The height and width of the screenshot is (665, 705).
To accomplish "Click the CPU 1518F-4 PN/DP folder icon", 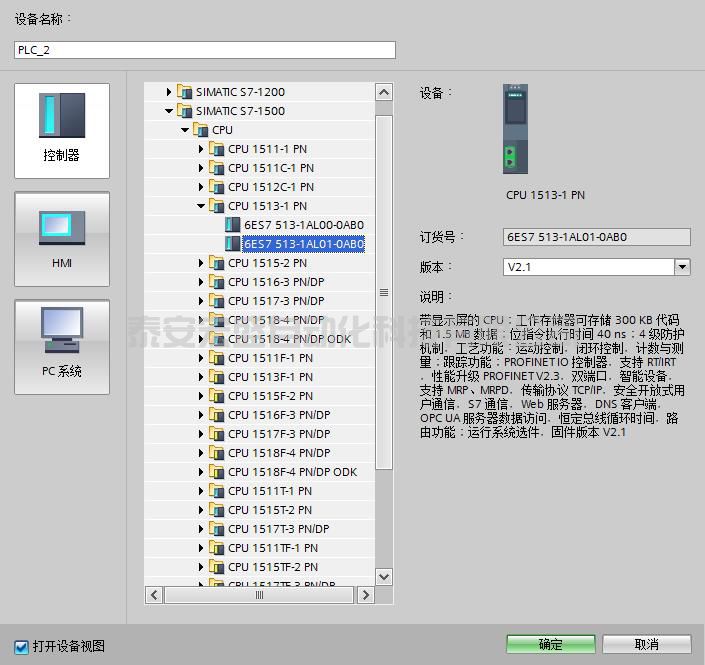I will tap(216, 453).
